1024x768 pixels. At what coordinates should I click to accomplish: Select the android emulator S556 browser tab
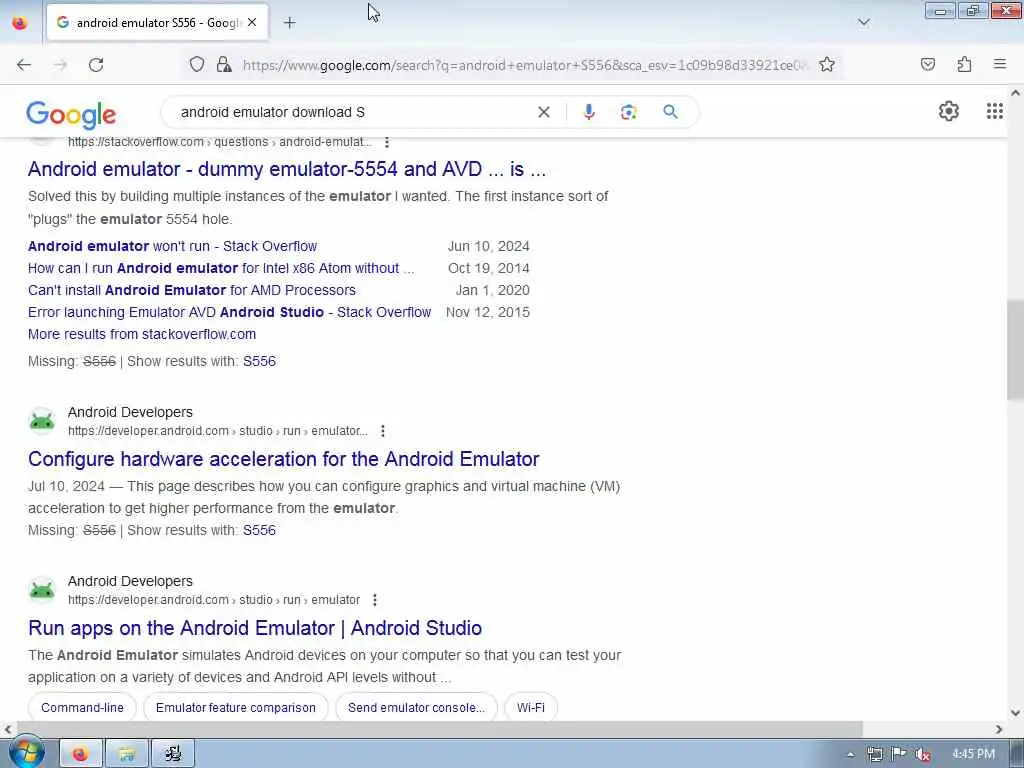pyautogui.click(x=157, y=23)
